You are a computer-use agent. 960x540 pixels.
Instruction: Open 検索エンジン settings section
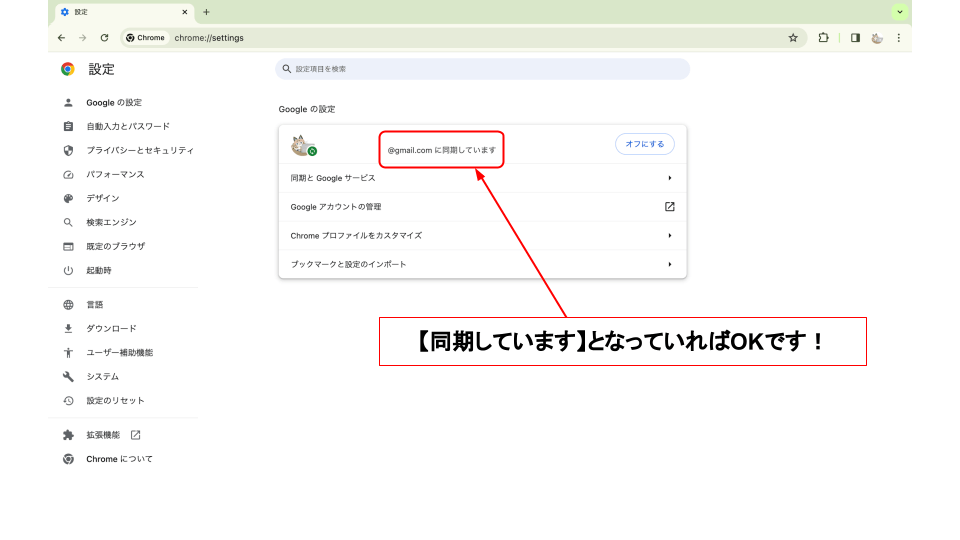(111, 223)
